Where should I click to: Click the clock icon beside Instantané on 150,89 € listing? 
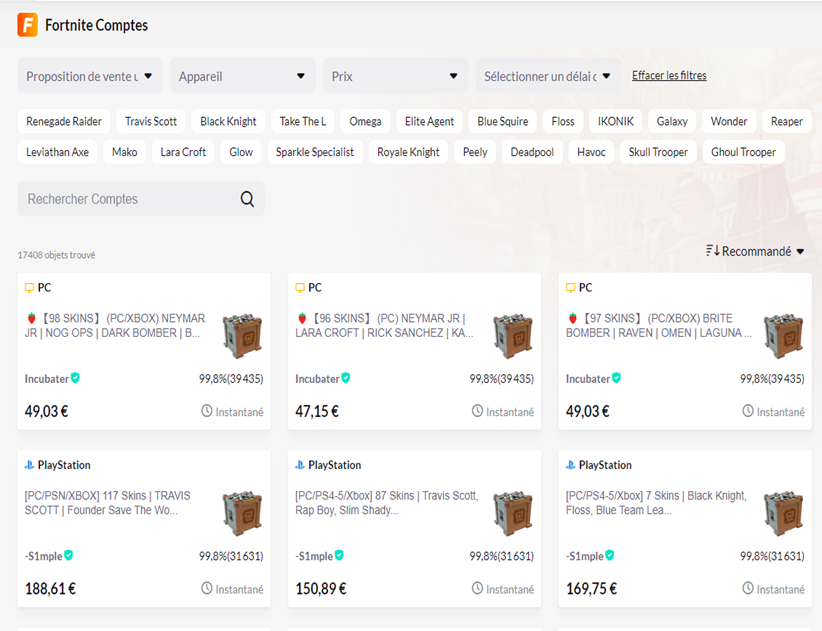tap(477, 588)
